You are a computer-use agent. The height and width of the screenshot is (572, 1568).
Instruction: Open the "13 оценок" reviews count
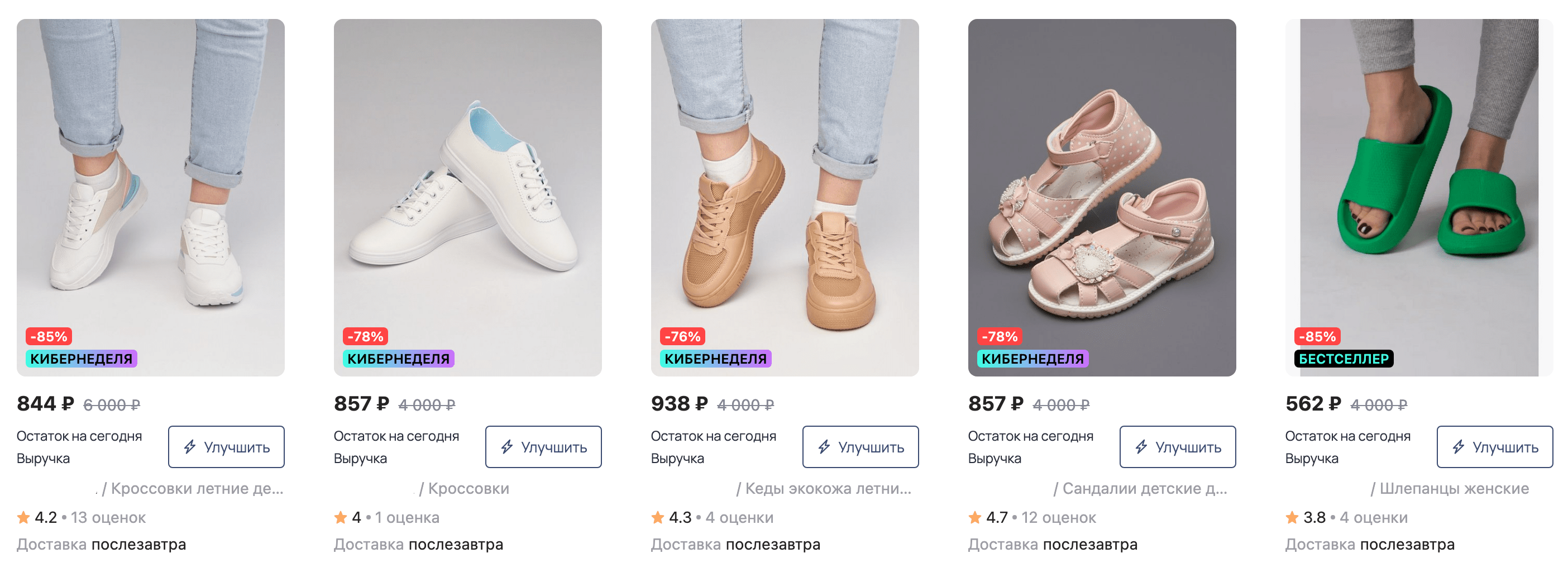108,518
